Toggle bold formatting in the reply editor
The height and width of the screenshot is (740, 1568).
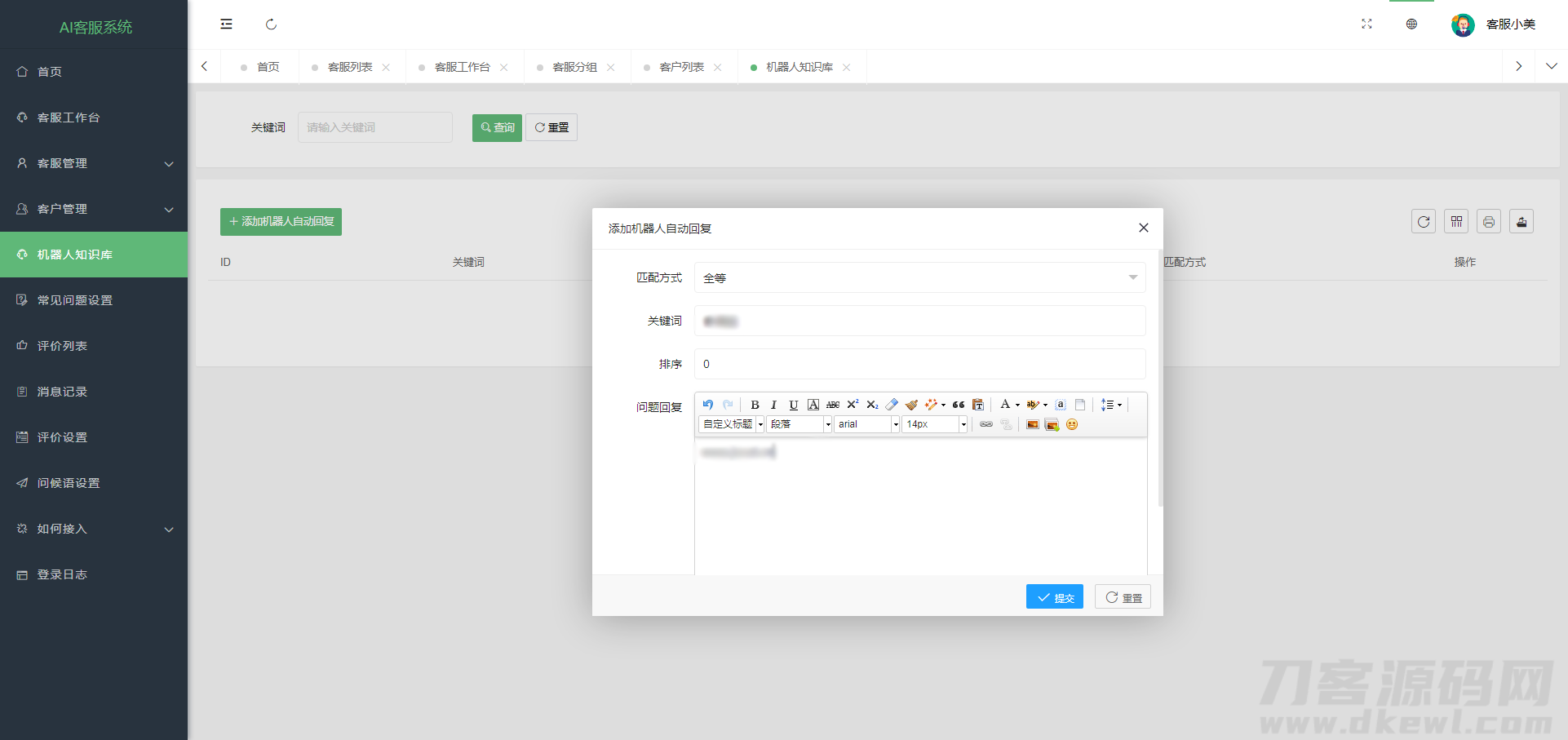click(x=755, y=405)
